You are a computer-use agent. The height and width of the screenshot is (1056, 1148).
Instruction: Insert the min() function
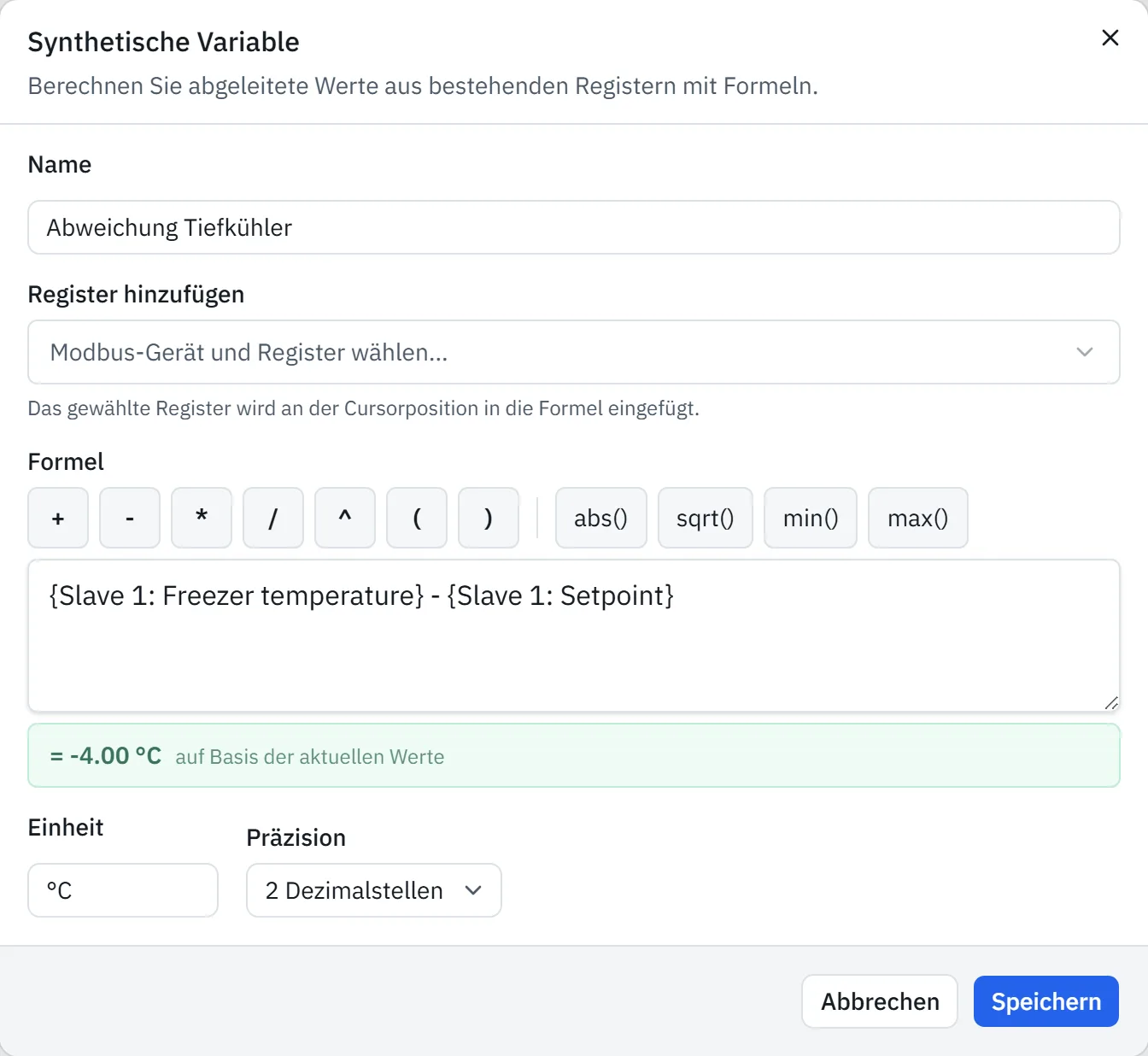point(811,518)
